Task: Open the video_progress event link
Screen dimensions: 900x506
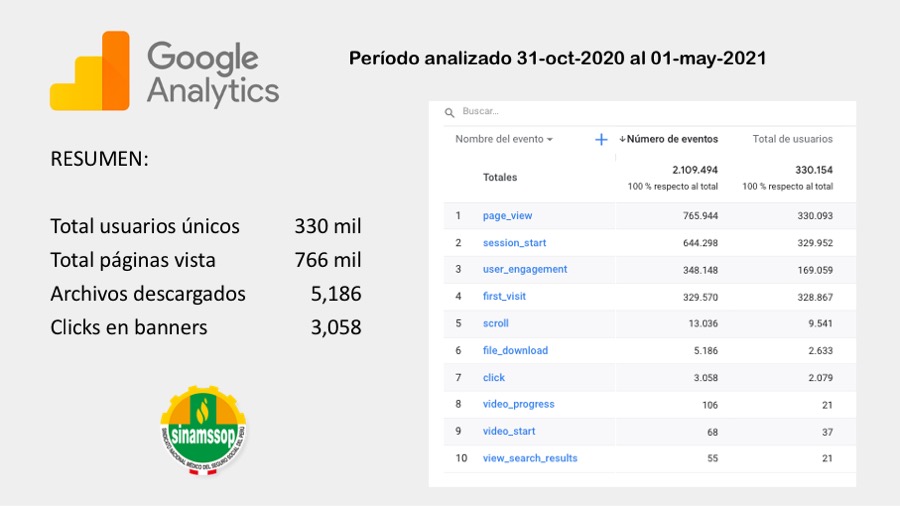Action: [x=518, y=404]
